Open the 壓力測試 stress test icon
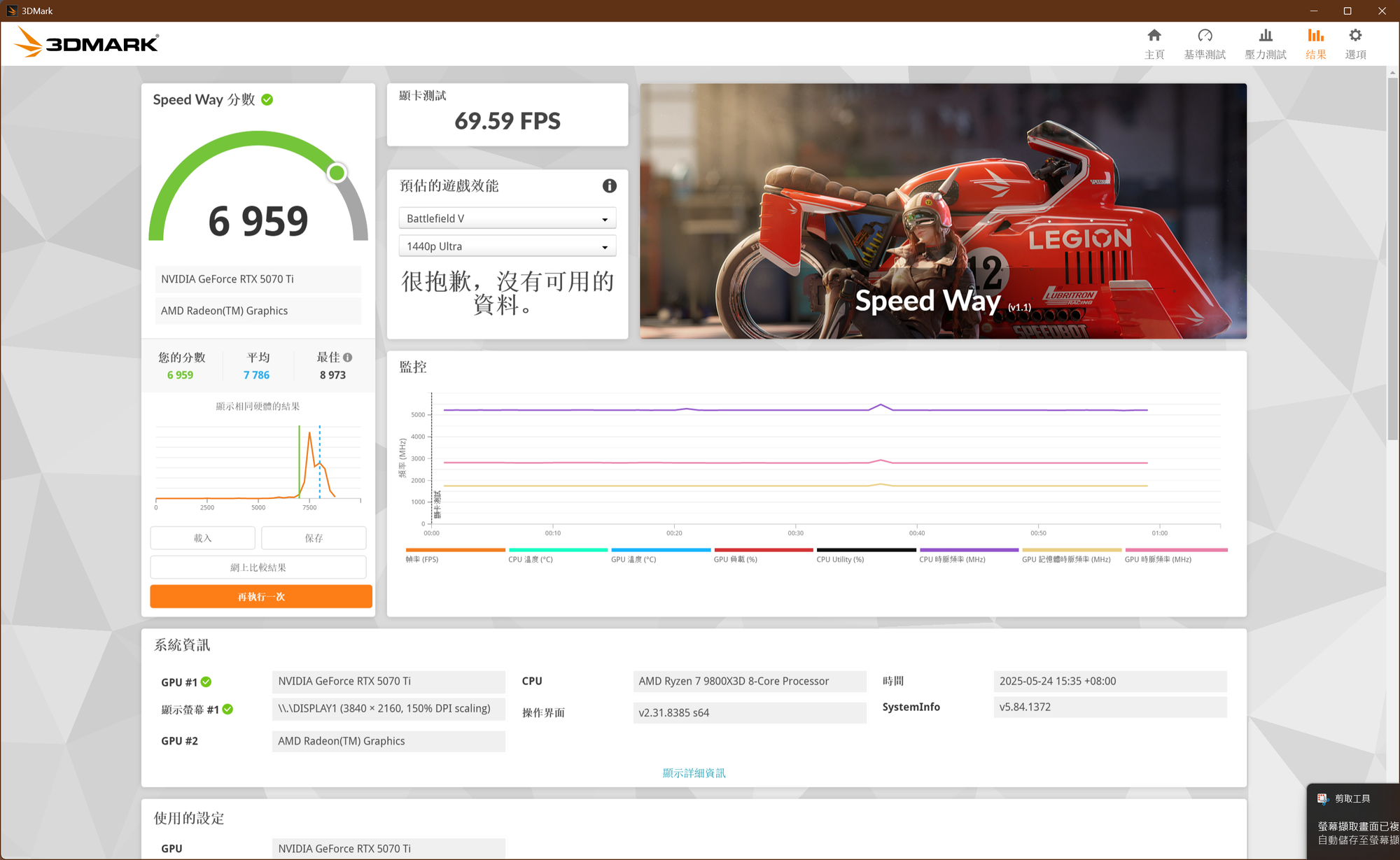The height and width of the screenshot is (860, 1400). pyautogui.click(x=1266, y=36)
